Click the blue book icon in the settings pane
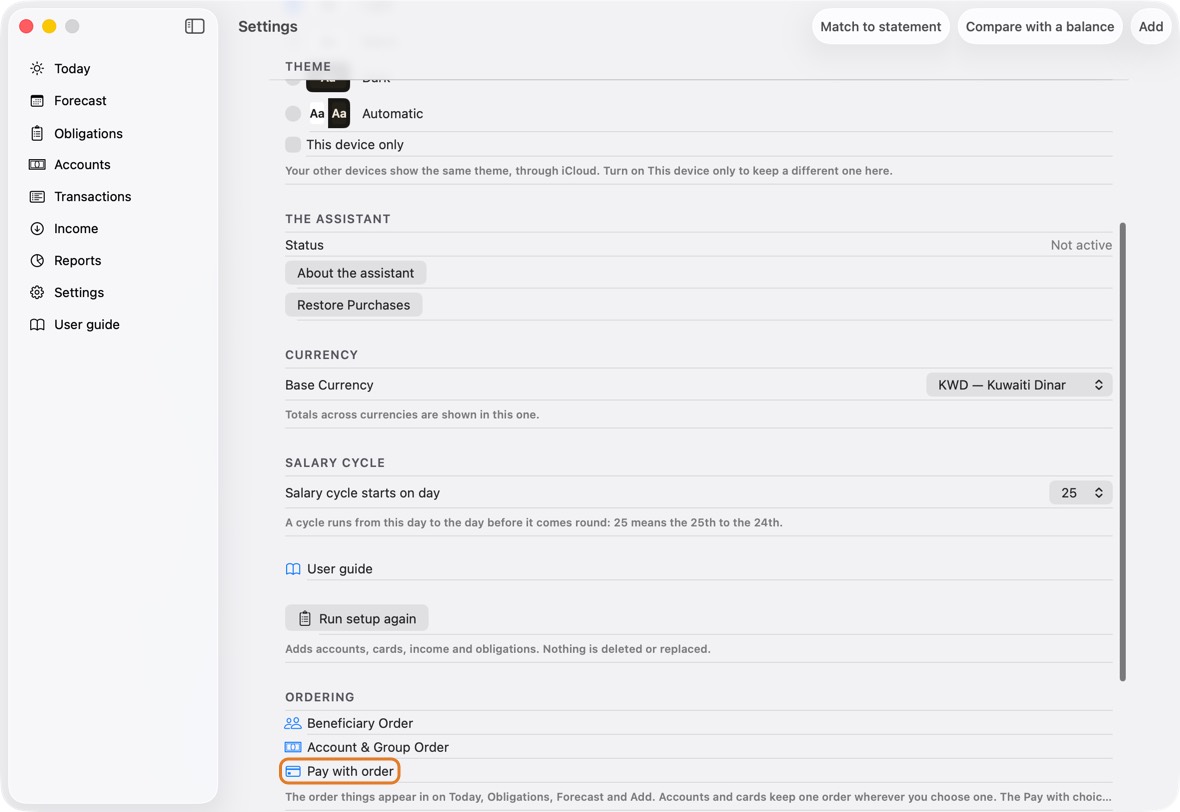Viewport: 1180px width, 812px height. (293, 569)
